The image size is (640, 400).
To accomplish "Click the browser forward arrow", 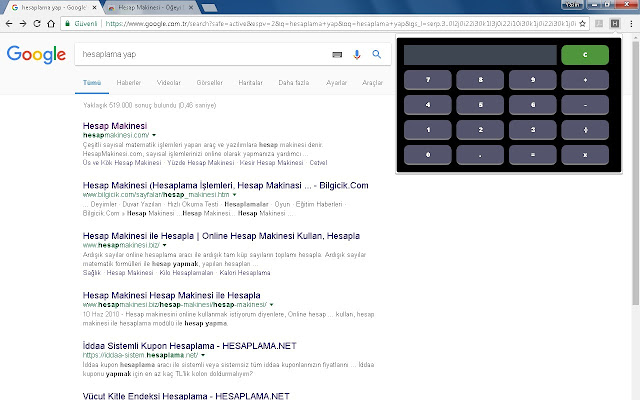I will coord(23,24).
